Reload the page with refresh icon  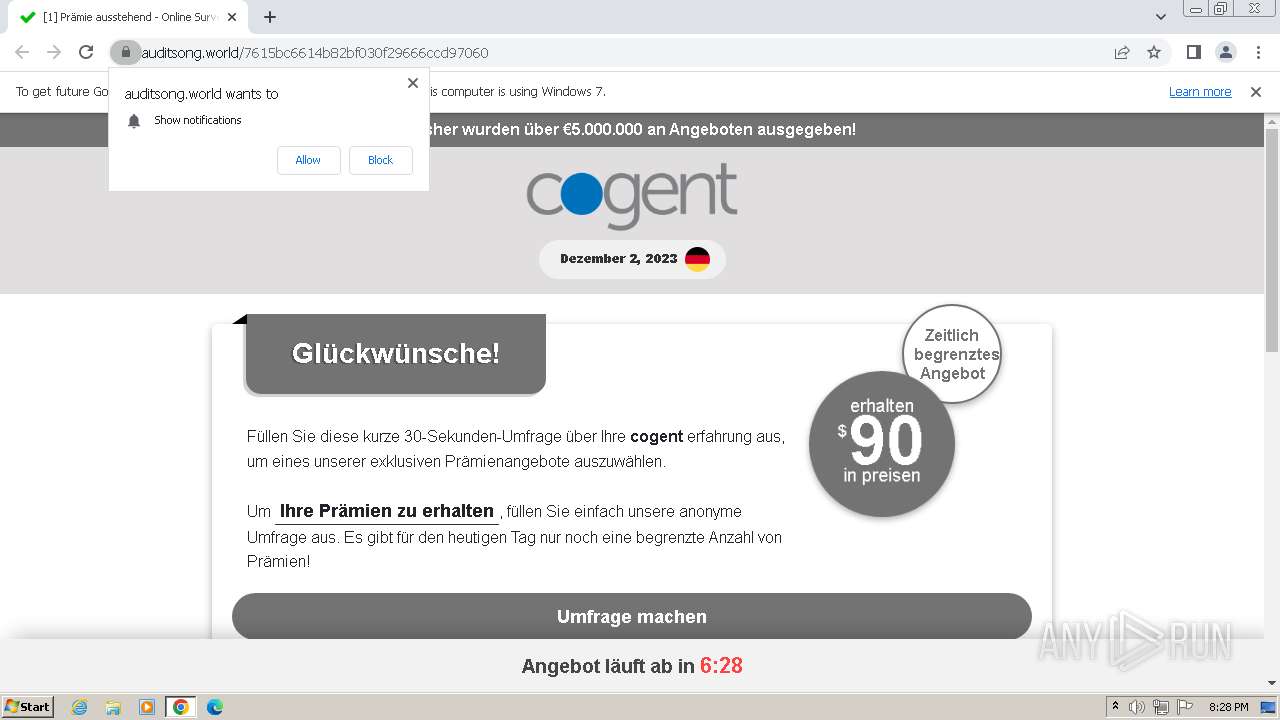[x=86, y=52]
